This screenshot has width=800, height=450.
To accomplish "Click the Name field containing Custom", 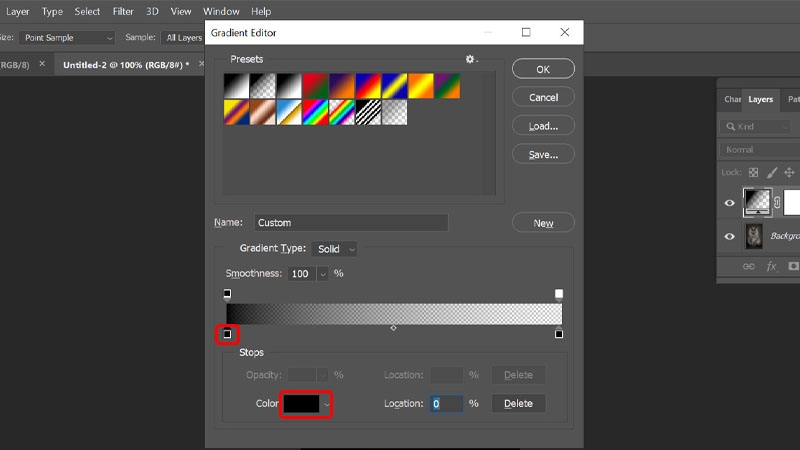I will point(351,223).
